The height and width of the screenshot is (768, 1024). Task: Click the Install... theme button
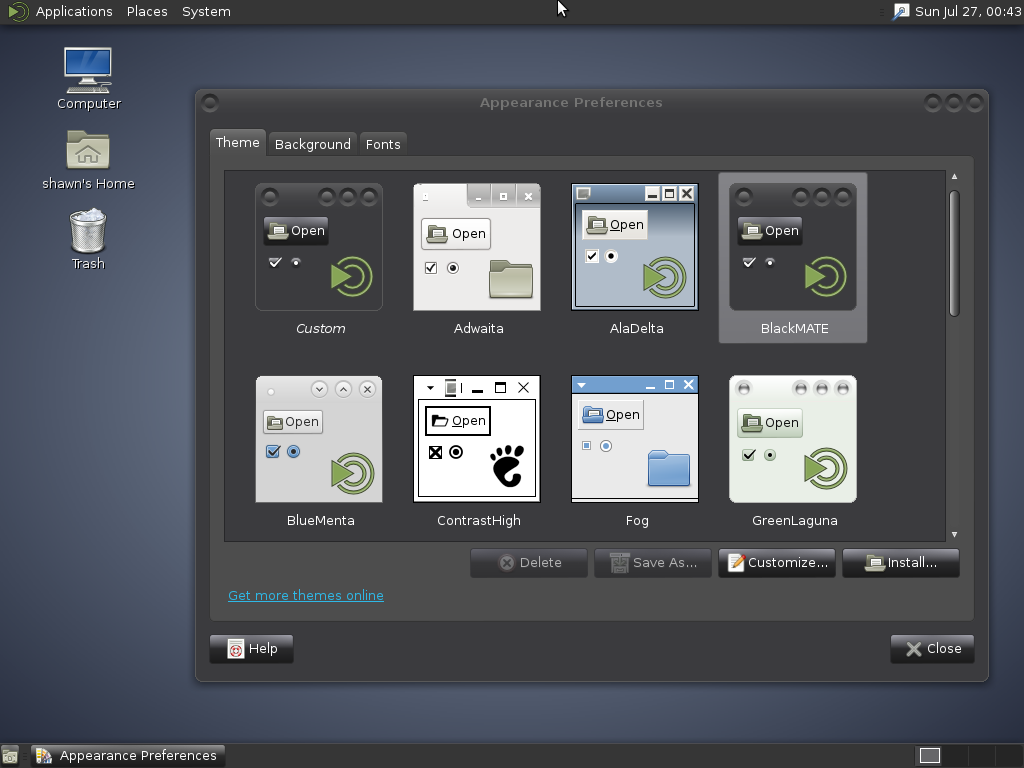click(901, 563)
